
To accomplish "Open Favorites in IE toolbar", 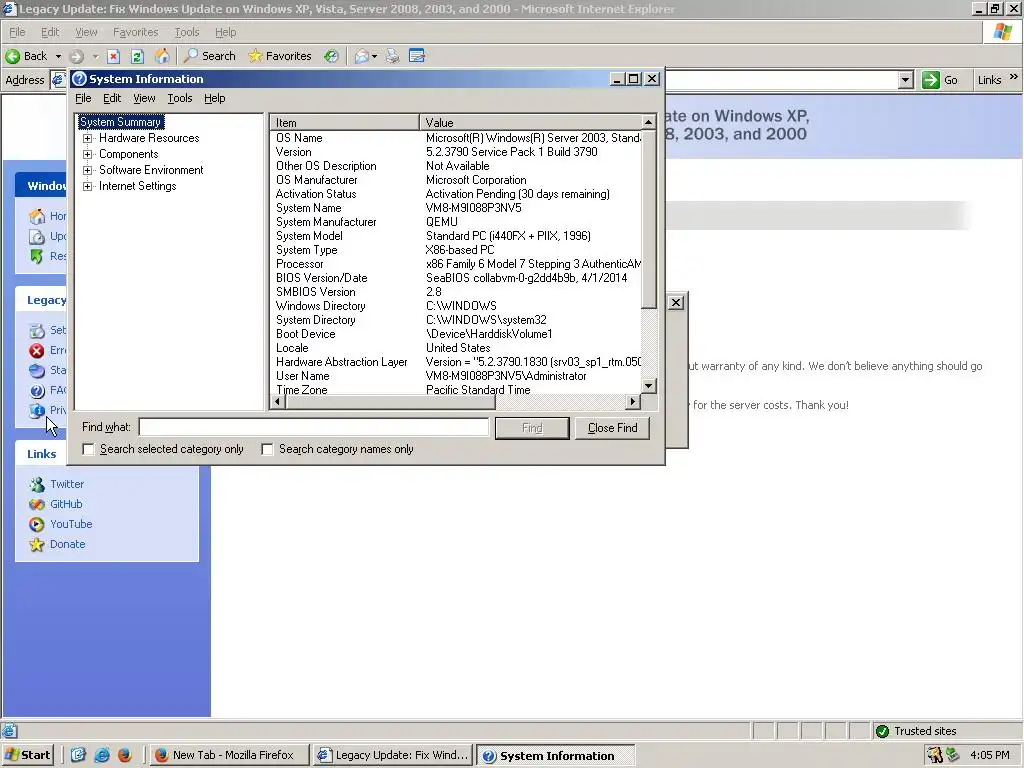I will click(280, 56).
